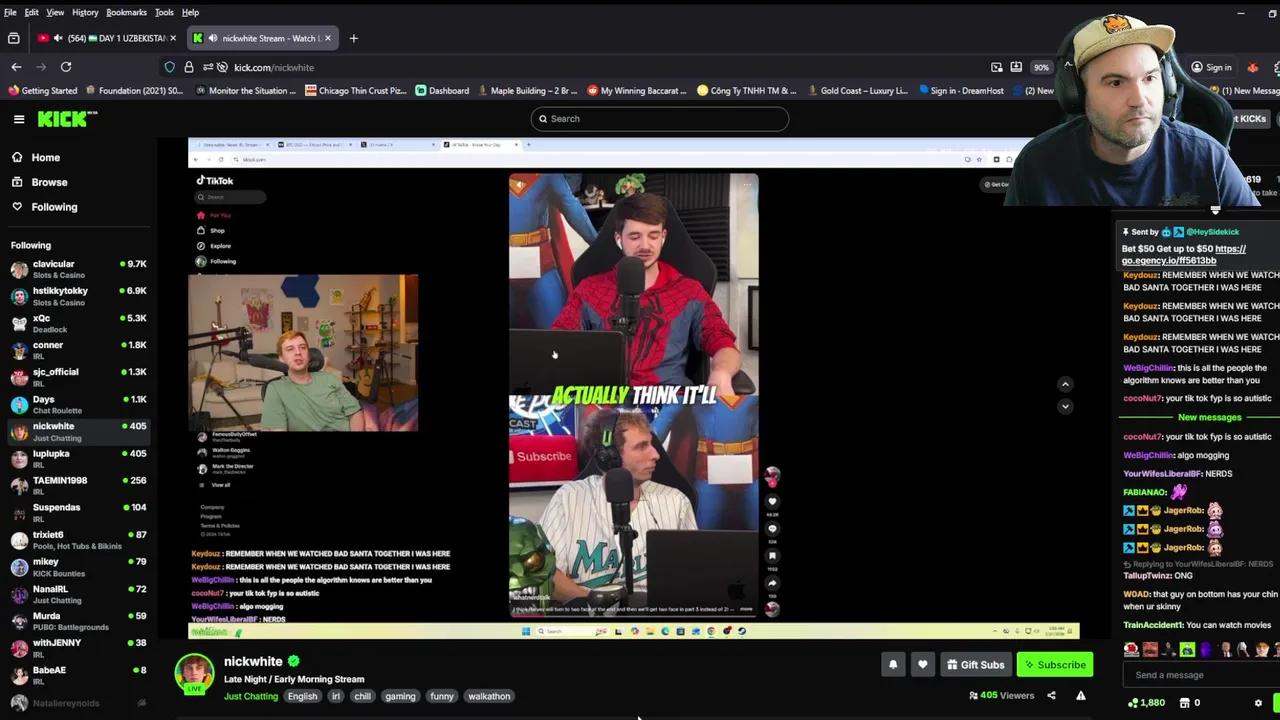Open xQc's channel in Following list
The image size is (1280, 720).
point(78,323)
